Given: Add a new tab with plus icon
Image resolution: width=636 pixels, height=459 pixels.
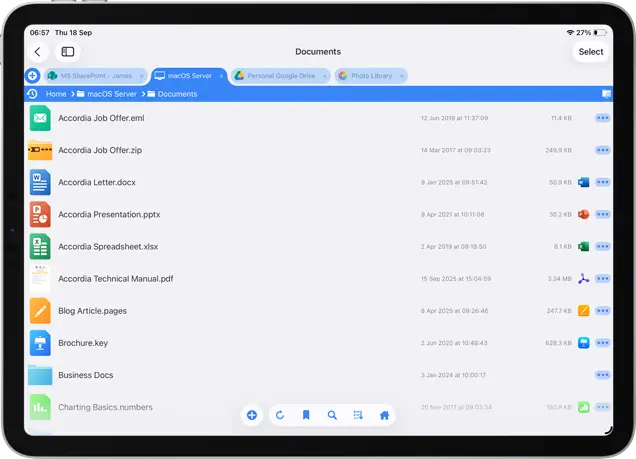Looking at the screenshot, I should tap(32, 76).
